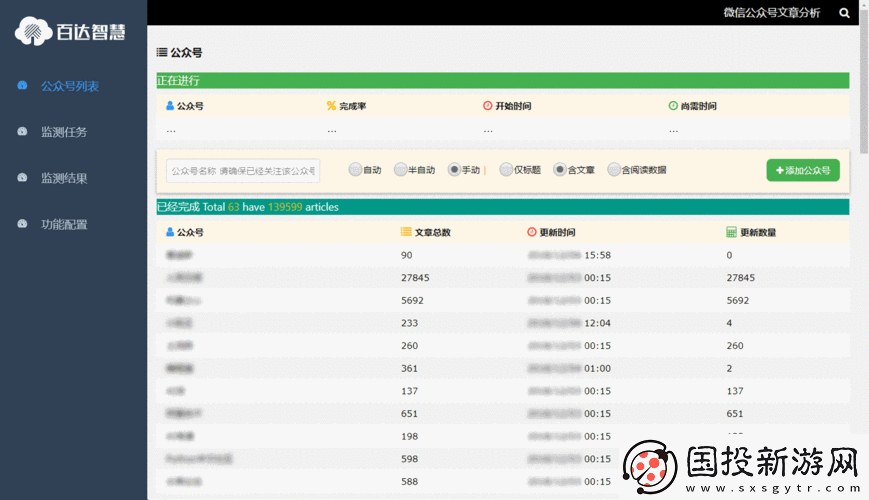Click the 尚需时间 column header

pos(698,106)
